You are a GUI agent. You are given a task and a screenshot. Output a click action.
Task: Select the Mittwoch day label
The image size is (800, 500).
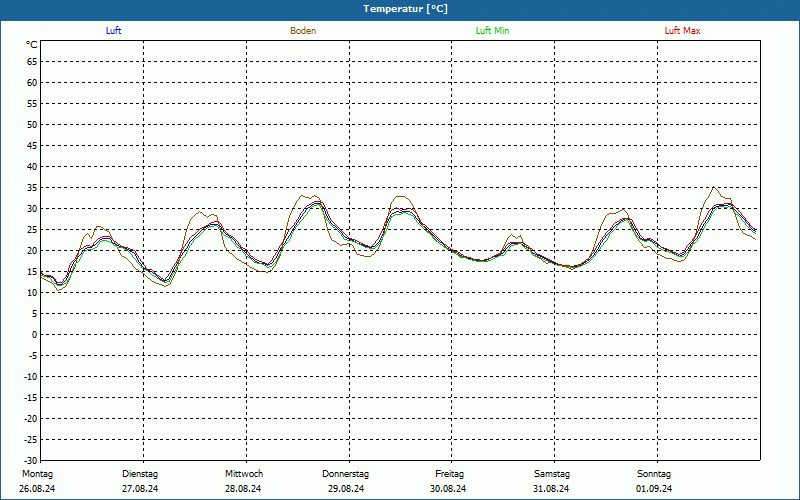(244, 474)
